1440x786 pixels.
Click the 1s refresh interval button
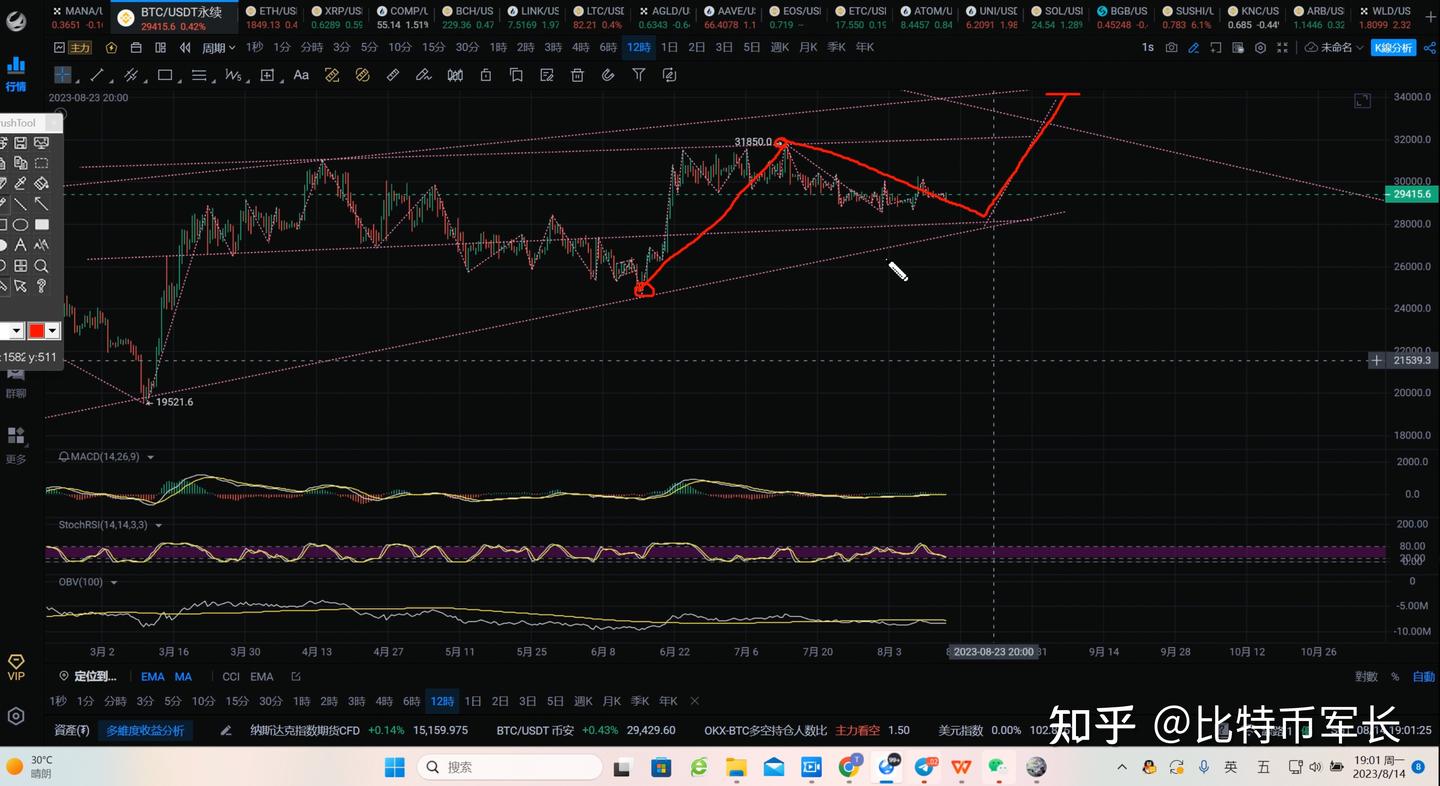tap(1148, 47)
